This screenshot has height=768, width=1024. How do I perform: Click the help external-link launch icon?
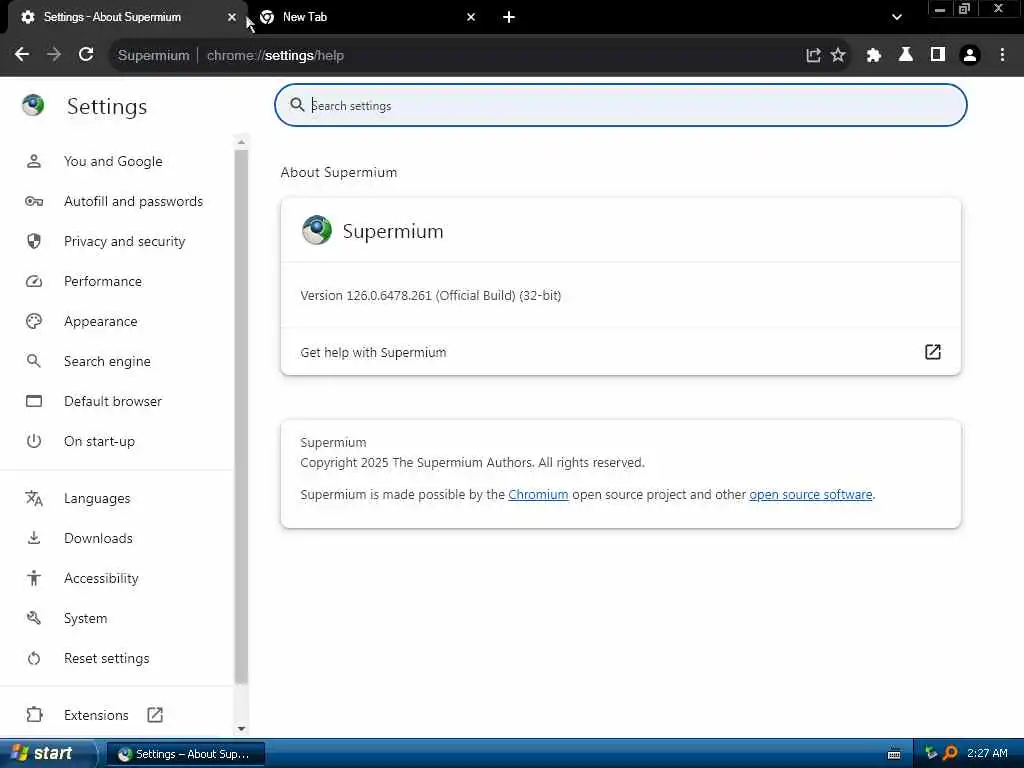coord(933,352)
